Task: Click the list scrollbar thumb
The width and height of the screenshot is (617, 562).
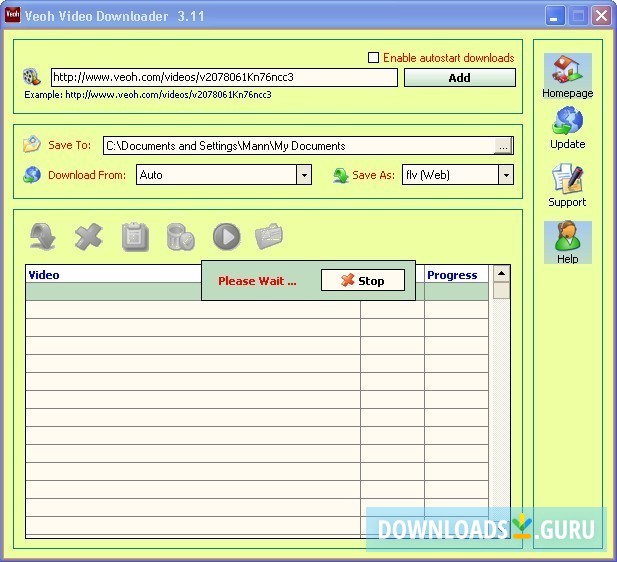Action: 501,291
